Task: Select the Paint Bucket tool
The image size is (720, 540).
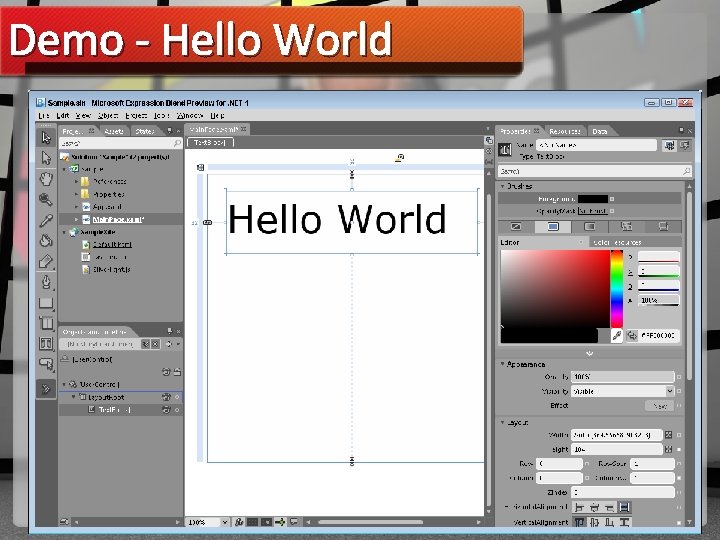Action: 46,241
